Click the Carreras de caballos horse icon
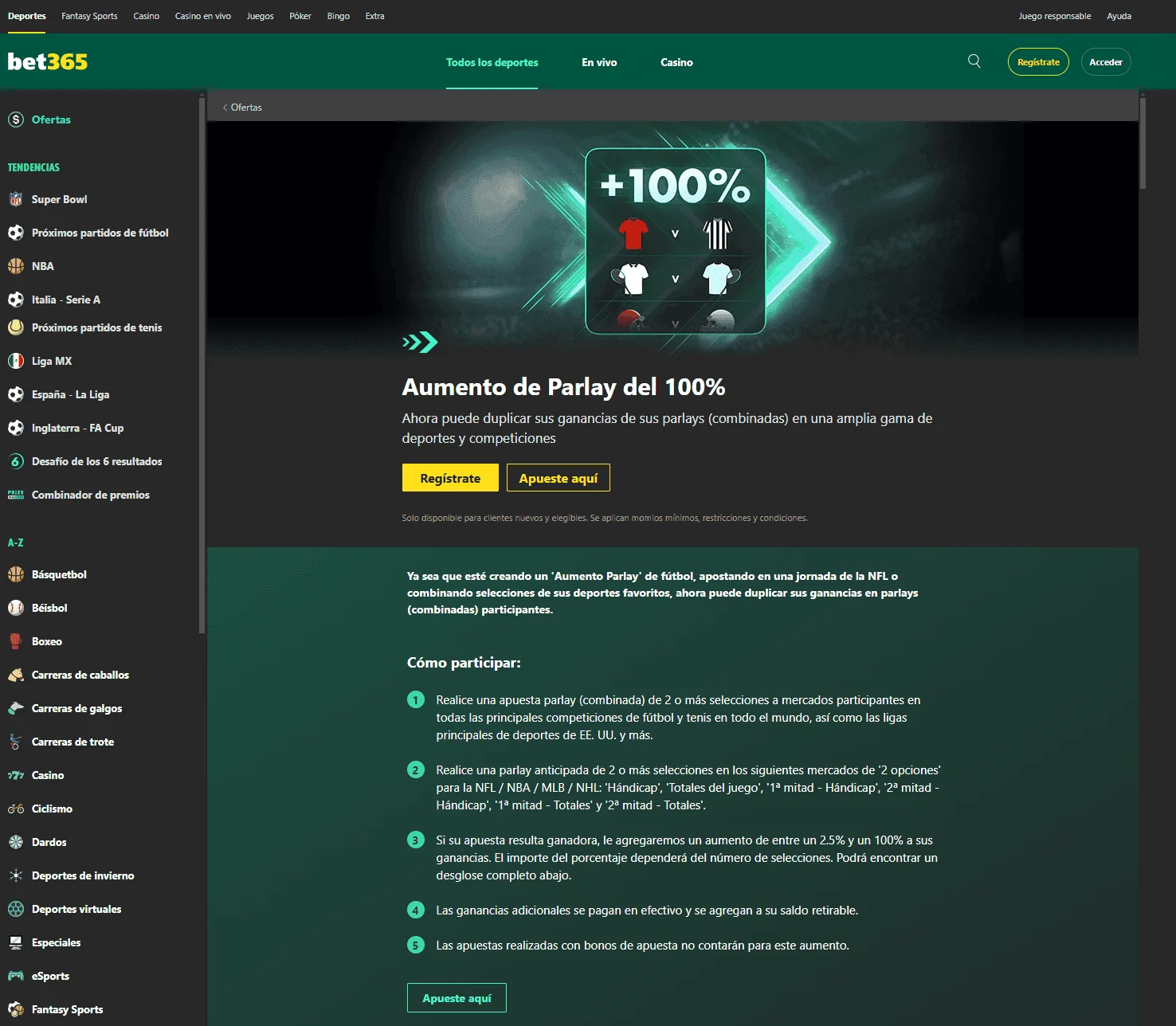 coord(16,675)
